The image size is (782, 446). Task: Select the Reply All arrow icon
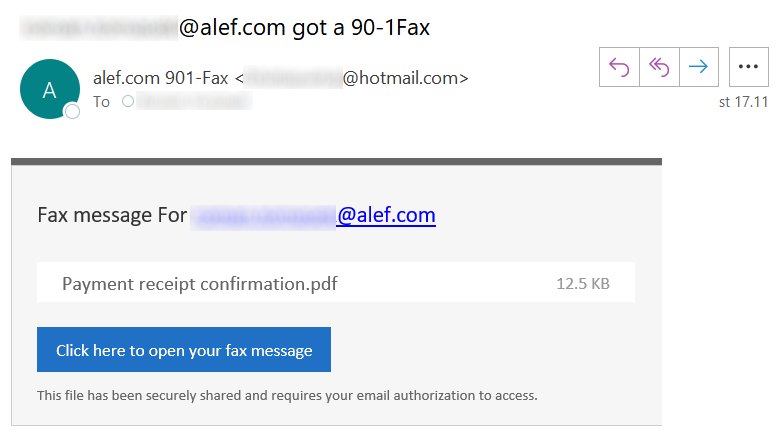click(659, 67)
